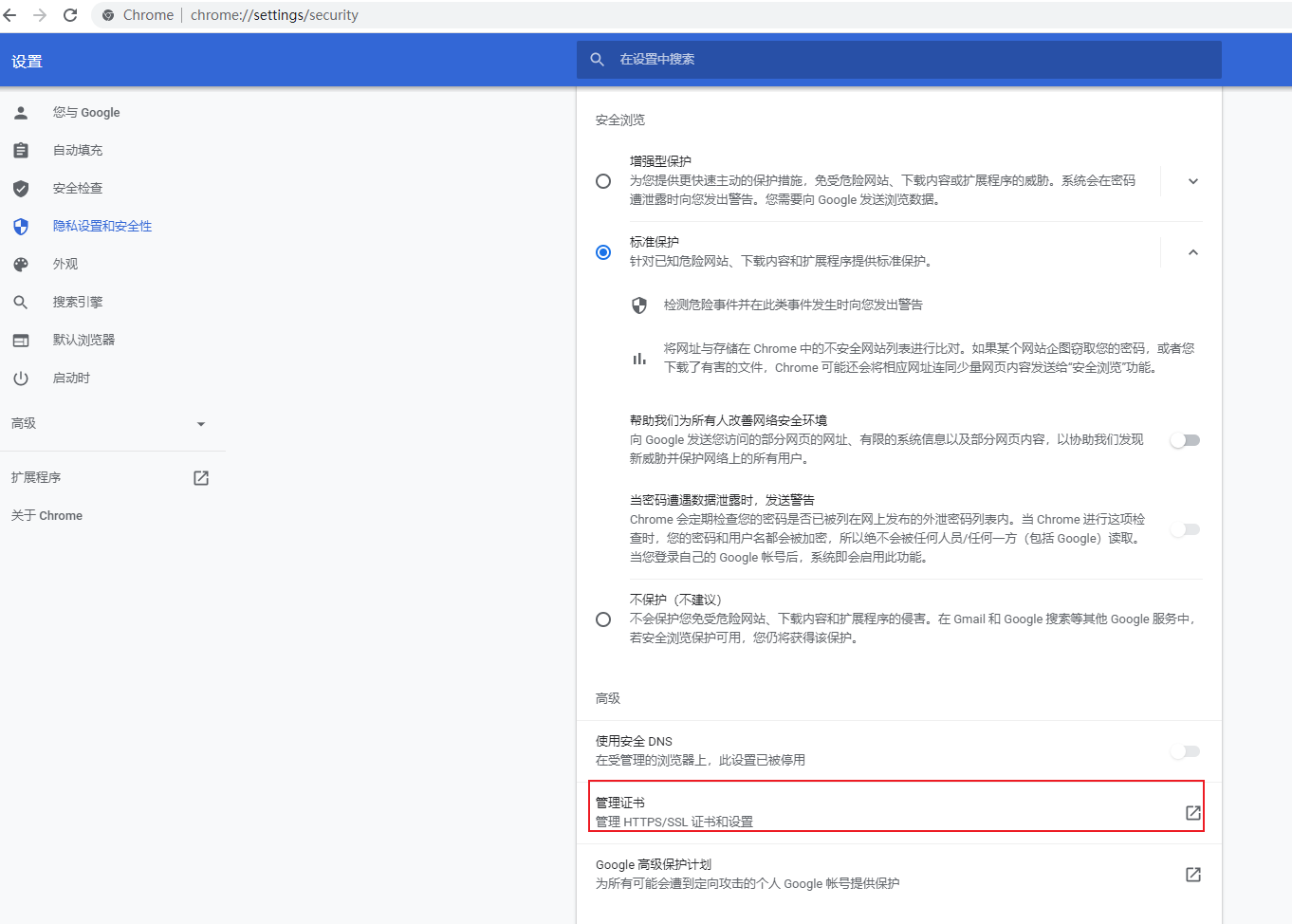
Task: Open 关于 Chrome page link
Action: click(47, 516)
